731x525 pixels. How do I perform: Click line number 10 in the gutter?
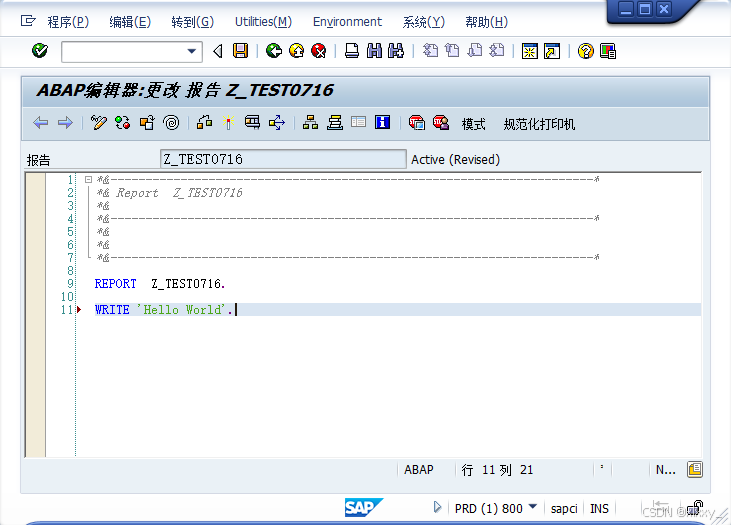(x=67, y=297)
